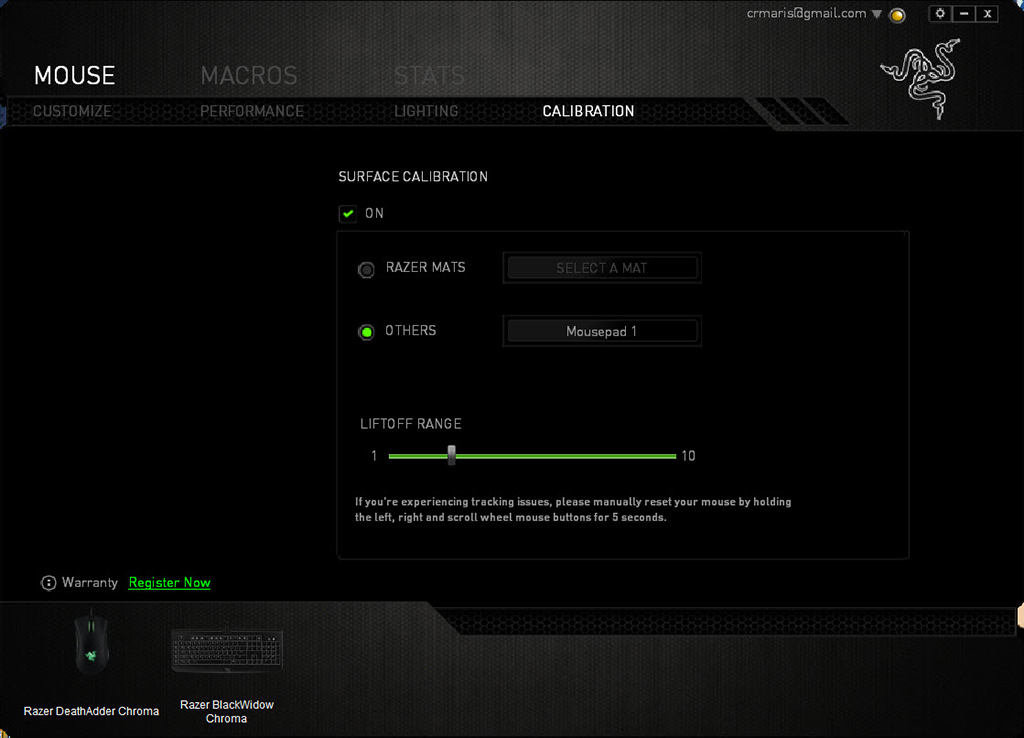Click the Warranty label
The height and width of the screenshot is (738, 1024).
(x=89, y=583)
